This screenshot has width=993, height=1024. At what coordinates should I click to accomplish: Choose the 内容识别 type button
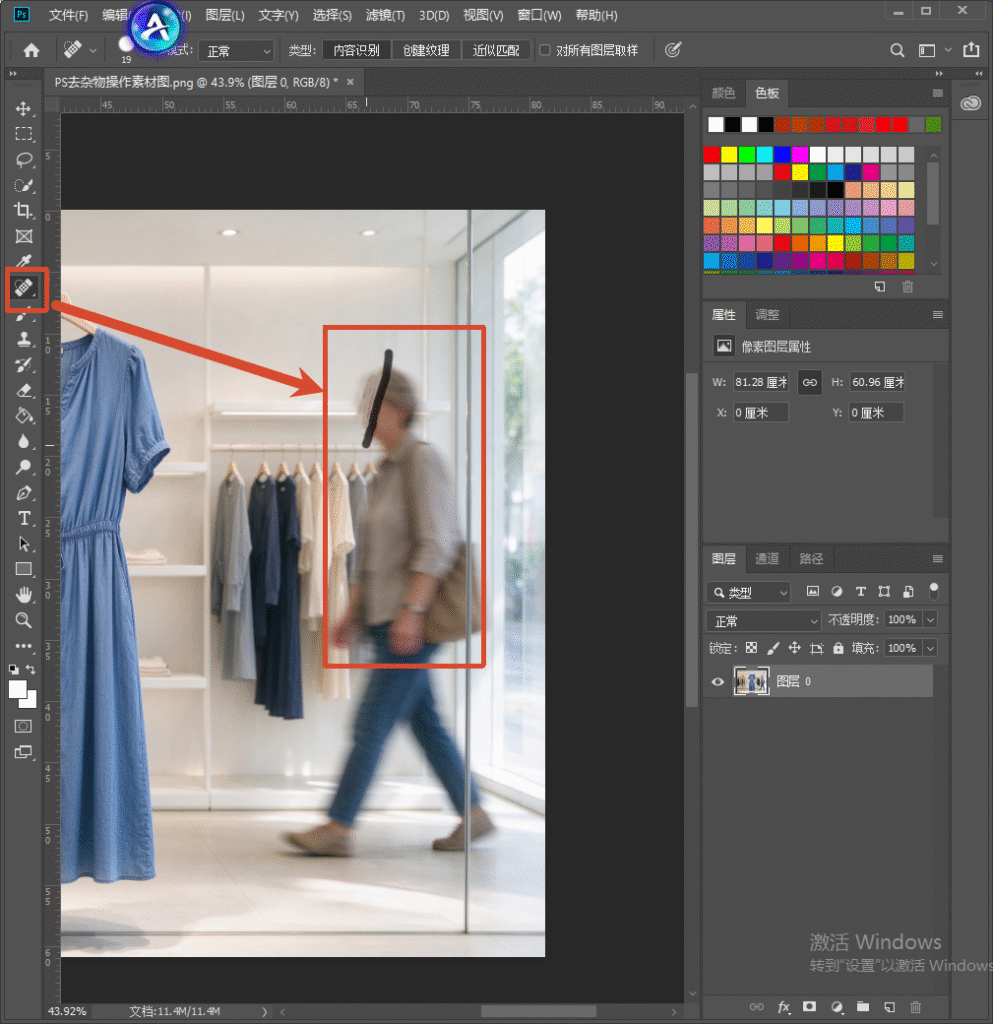[356, 50]
